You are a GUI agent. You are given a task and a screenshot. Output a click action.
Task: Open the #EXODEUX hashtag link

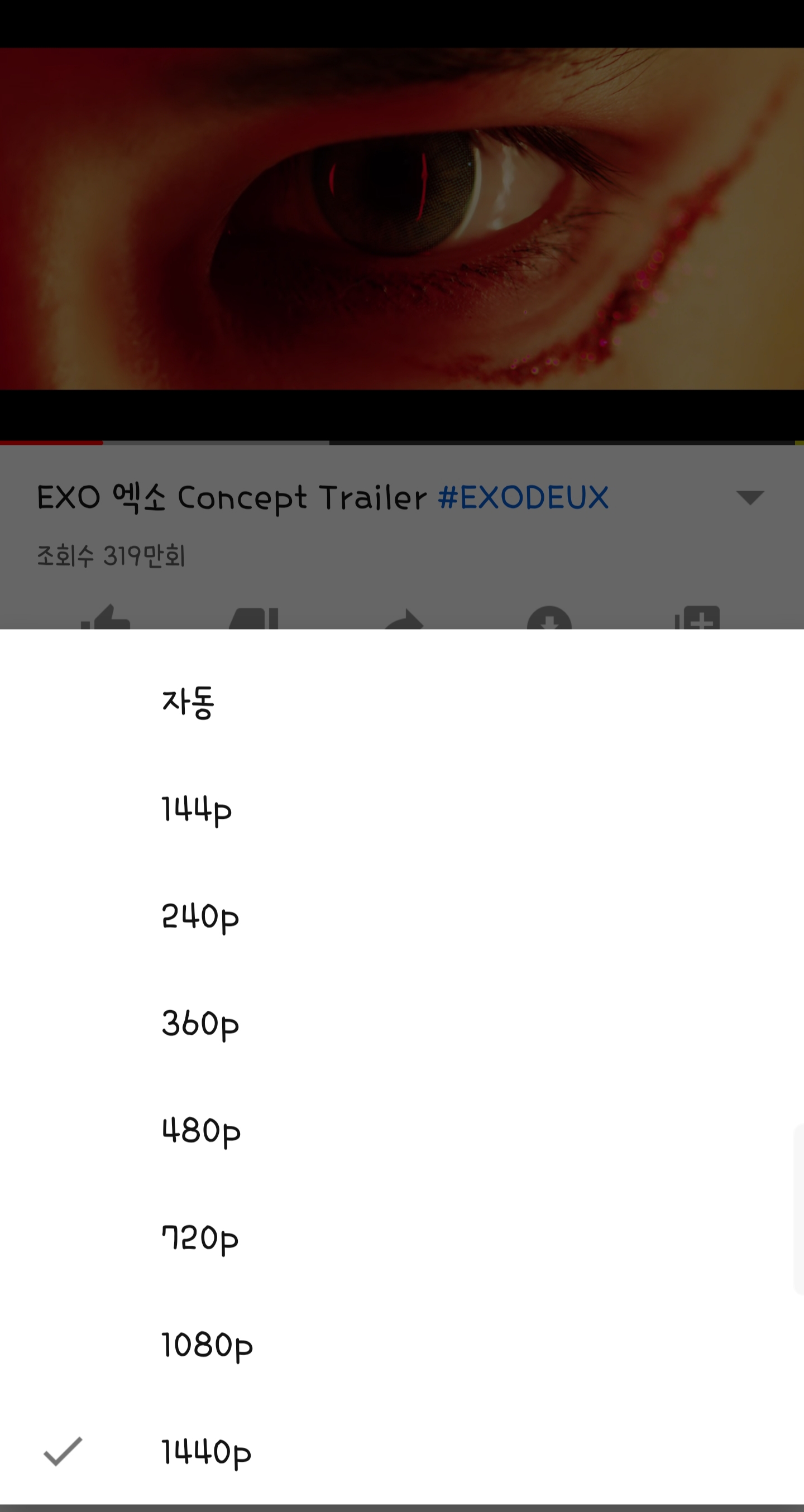pyautogui.click(x=523, y=498)
